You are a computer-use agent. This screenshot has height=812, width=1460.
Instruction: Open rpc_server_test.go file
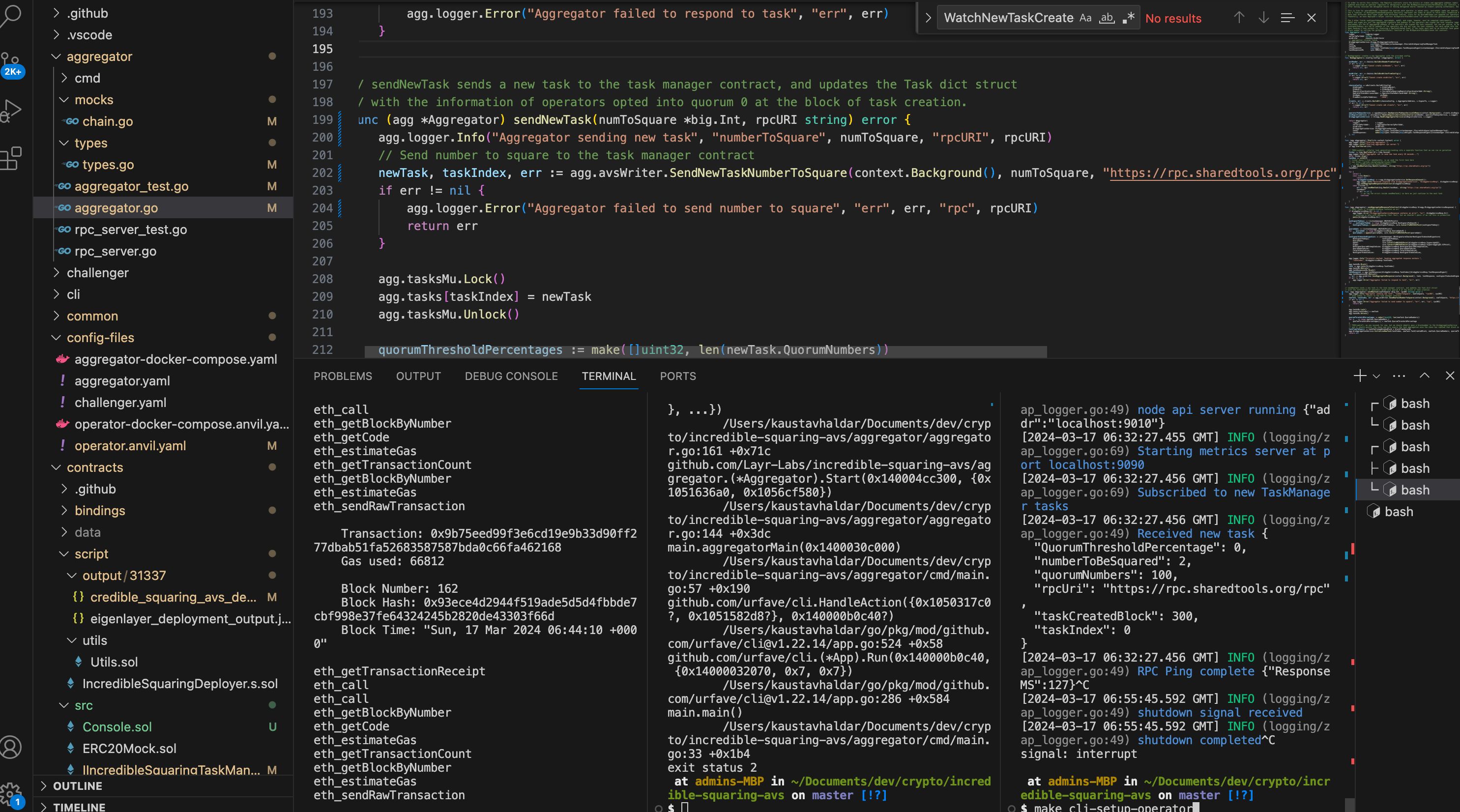click(x=130, y=230)
